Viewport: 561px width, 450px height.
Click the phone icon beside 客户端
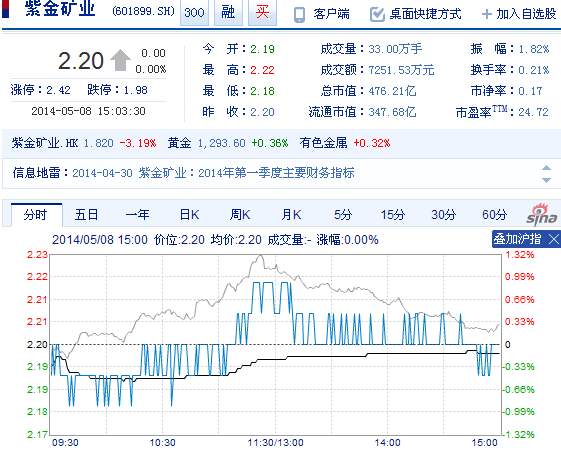[x=299, y=15]
